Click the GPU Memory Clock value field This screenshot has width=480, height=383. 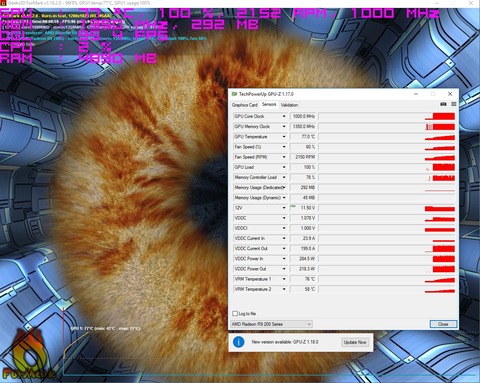click(x=303, y=126)
